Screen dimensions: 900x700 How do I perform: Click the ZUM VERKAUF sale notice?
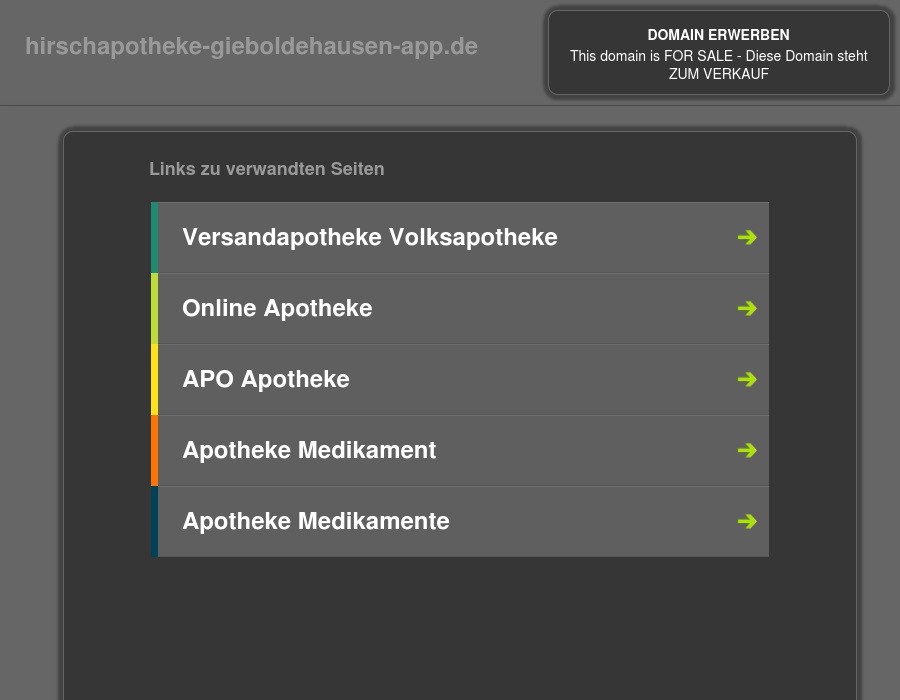click(x=718, y=73)
